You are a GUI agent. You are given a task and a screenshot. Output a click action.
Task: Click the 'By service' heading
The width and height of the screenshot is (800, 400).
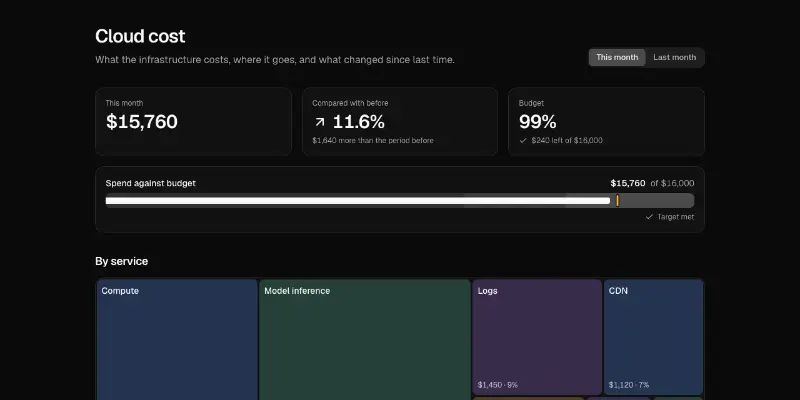(121, 261)
